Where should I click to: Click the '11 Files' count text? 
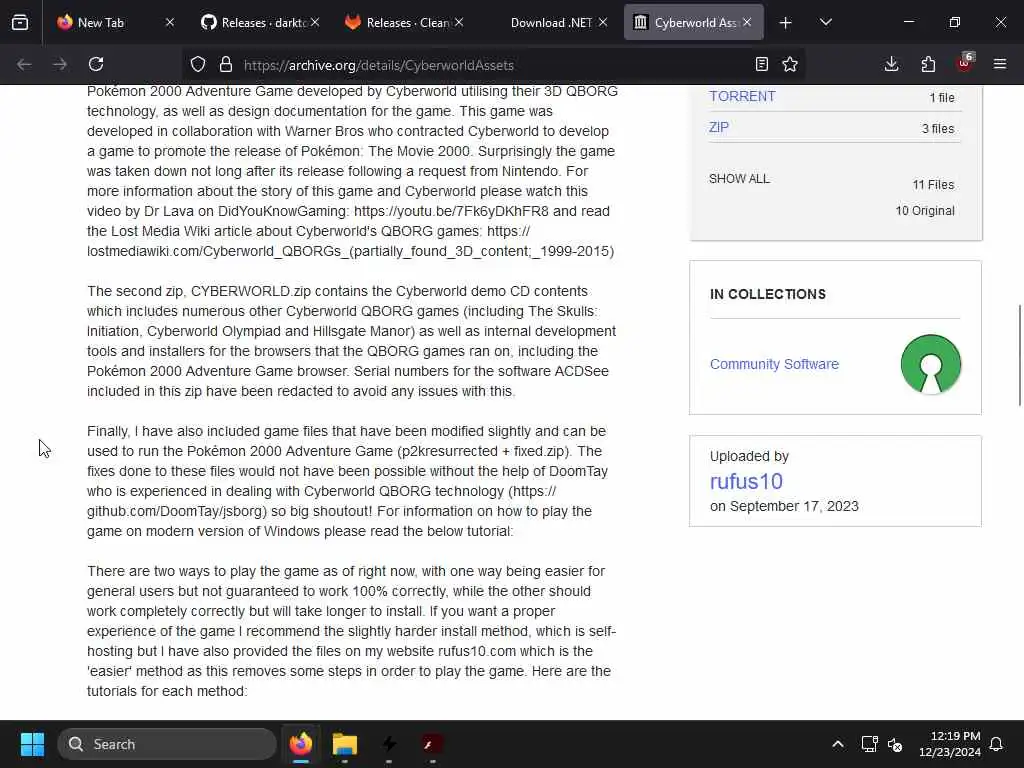click(x=933, y=185)
